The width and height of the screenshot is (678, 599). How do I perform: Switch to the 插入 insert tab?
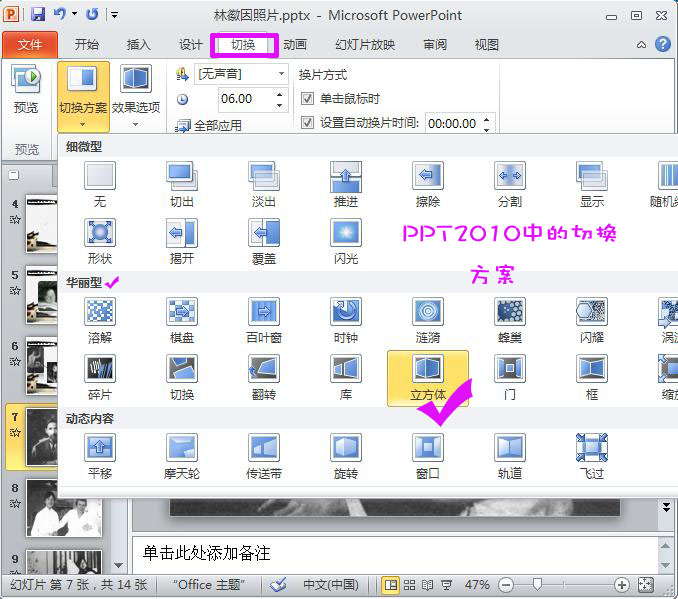138,45
